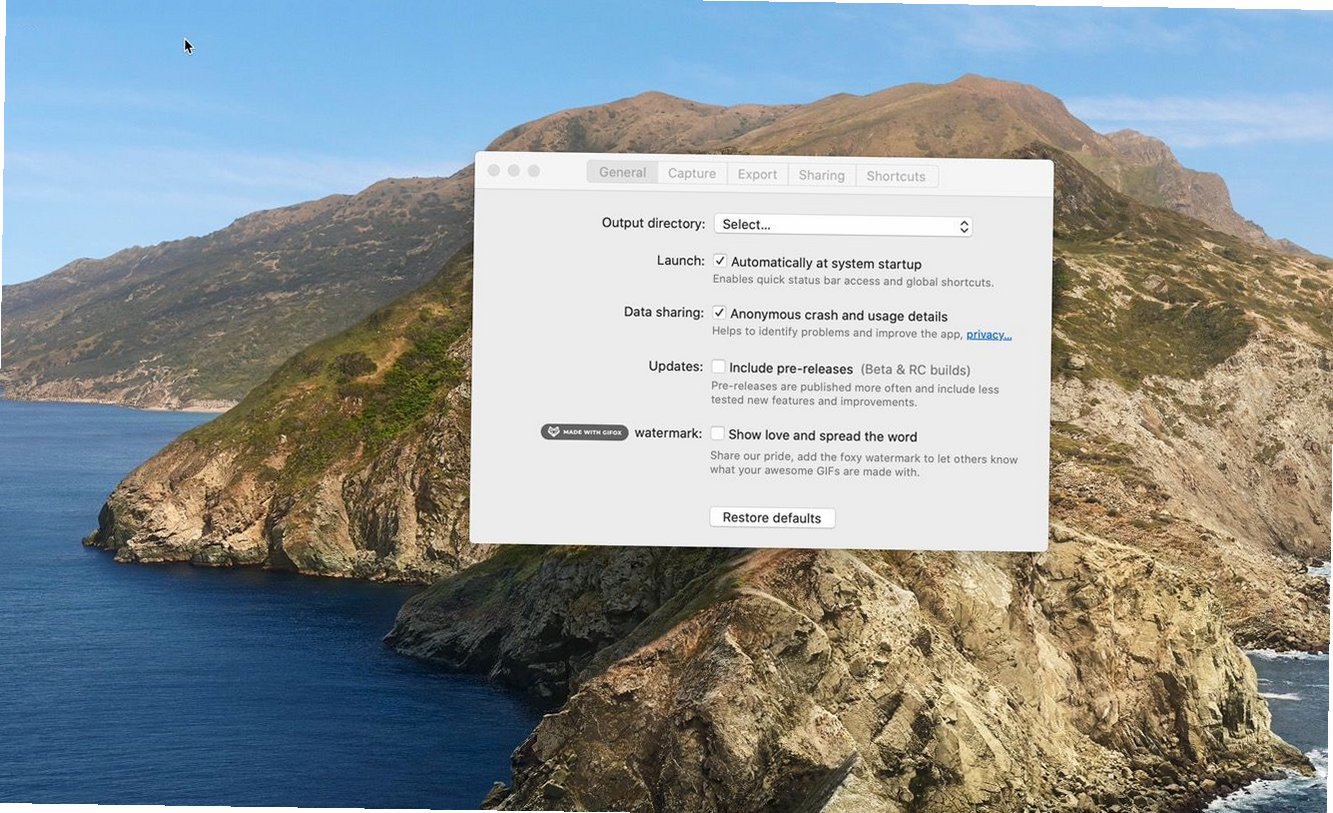
Task: Tick Show love and spread the word
Action: point(717,434)
